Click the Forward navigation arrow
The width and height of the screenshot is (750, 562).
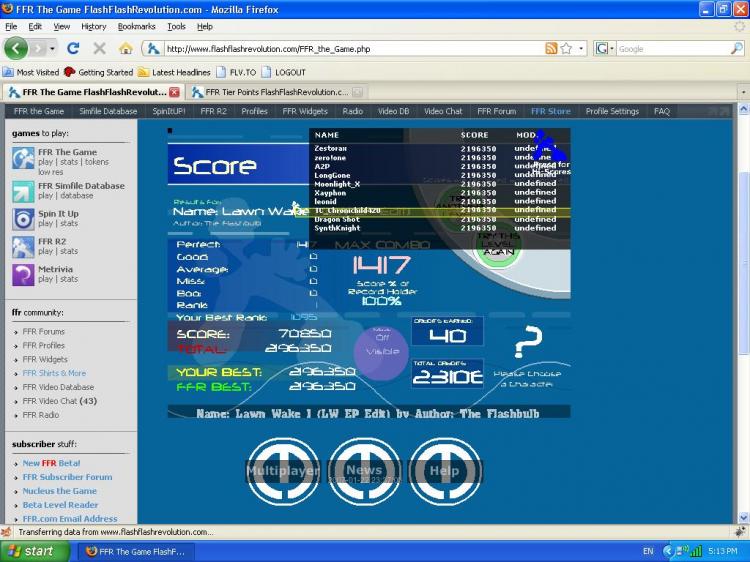38,48
